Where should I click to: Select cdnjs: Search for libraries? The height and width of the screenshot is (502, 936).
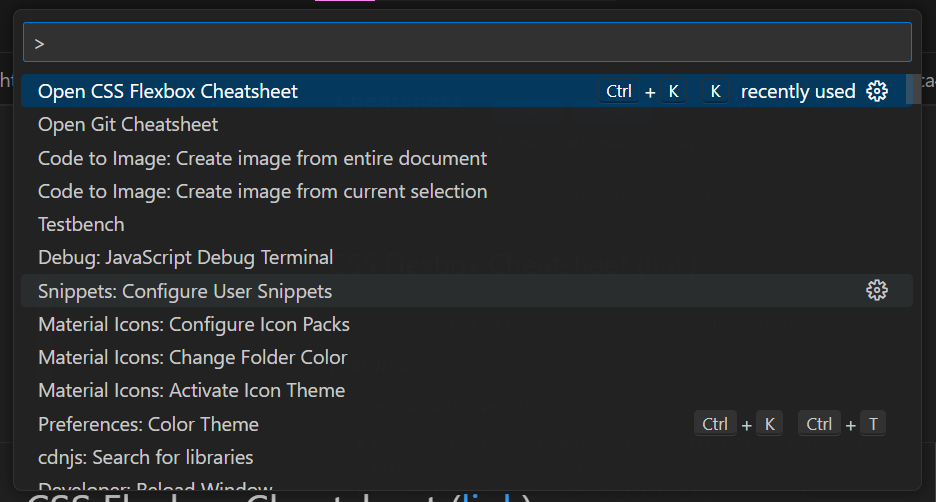[x=145, y=458]
